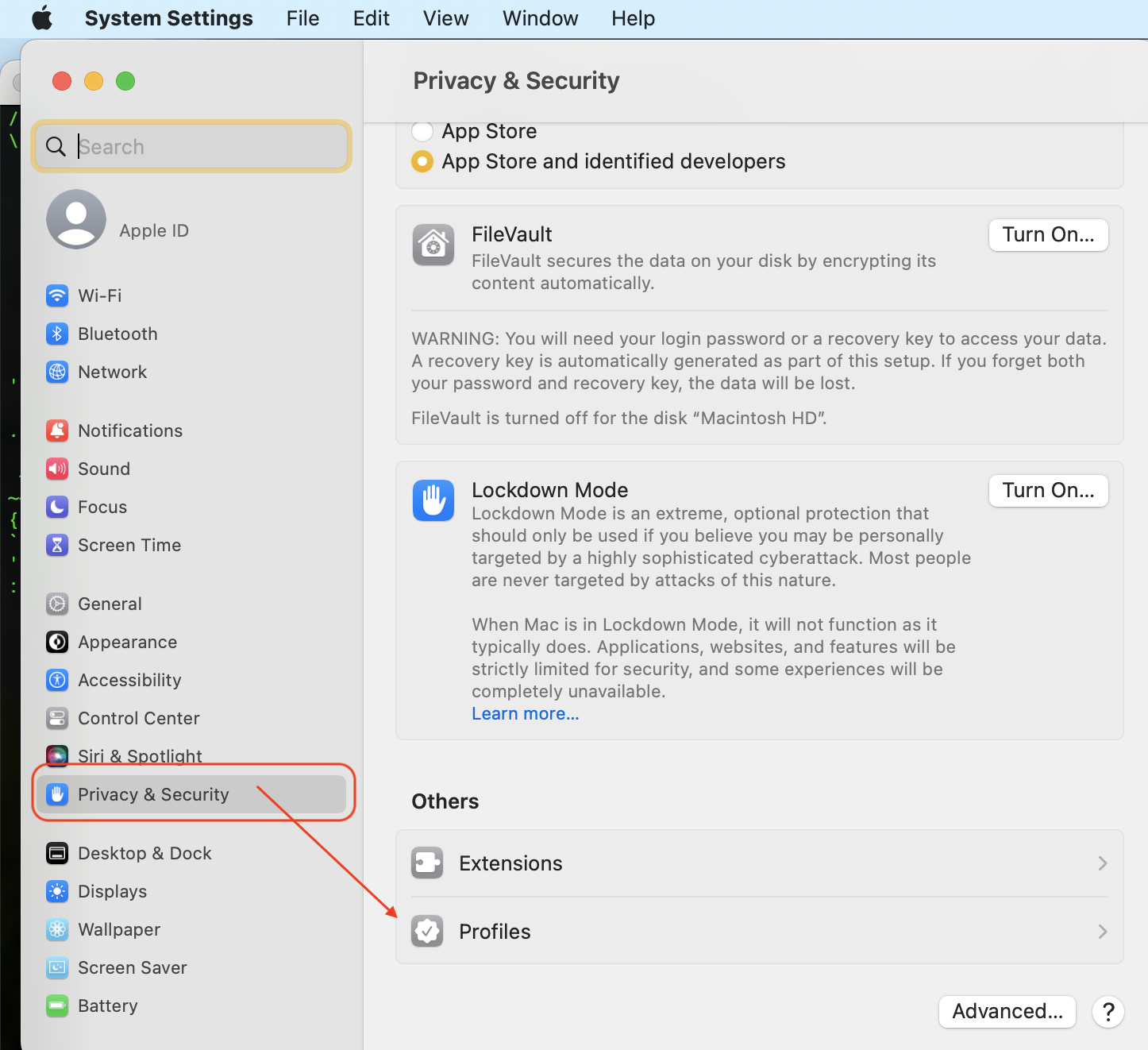The width and height of the screenshot is (1148, 1050).
Task: Select Control Center in the sidebar
Action: click(x=139, y=718)
